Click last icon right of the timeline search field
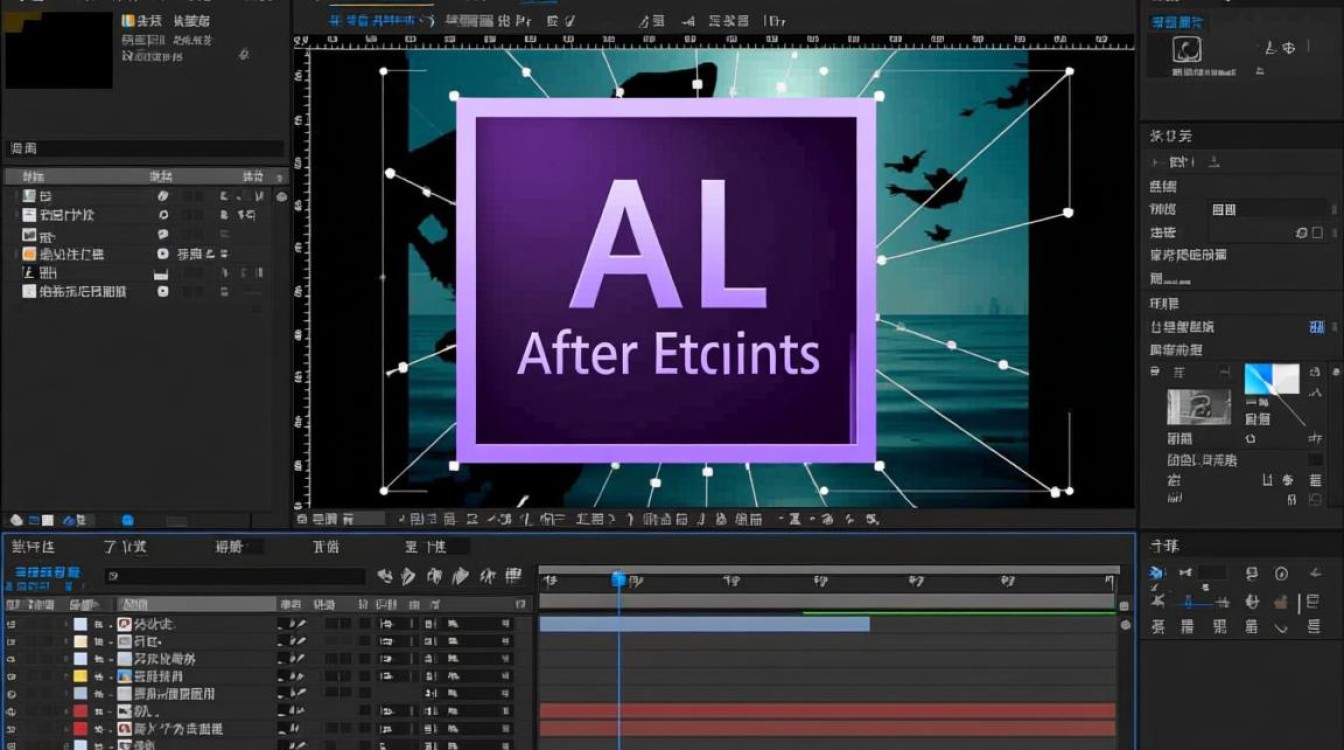Viewport: 1344px width, 750px height. click(x=513, y=576)
